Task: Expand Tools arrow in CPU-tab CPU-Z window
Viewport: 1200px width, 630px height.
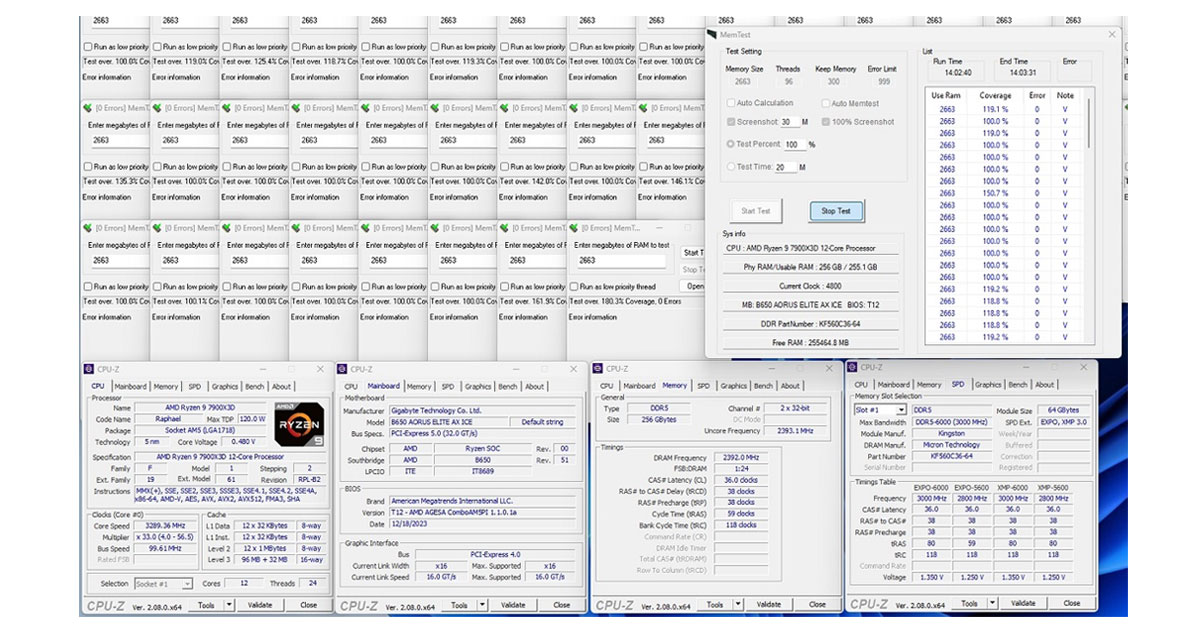Action: tap(229, 605)
